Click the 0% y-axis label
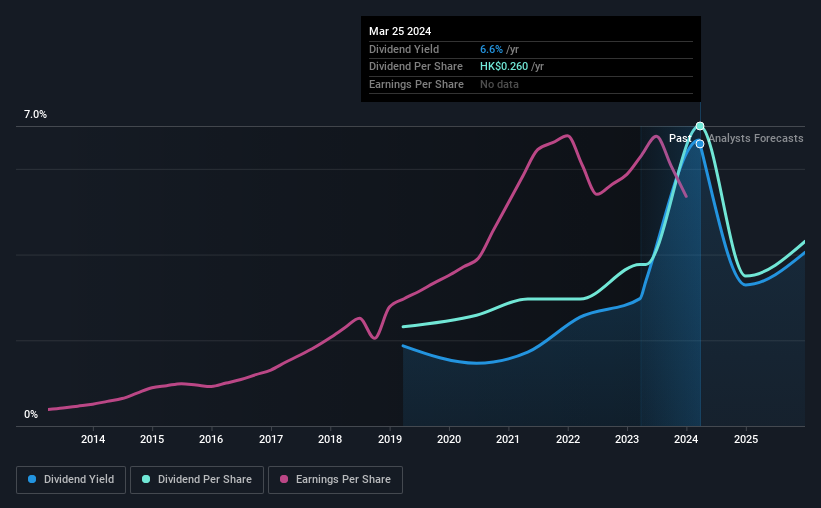The height and width of the screenshot is (508, 821). 31,415
